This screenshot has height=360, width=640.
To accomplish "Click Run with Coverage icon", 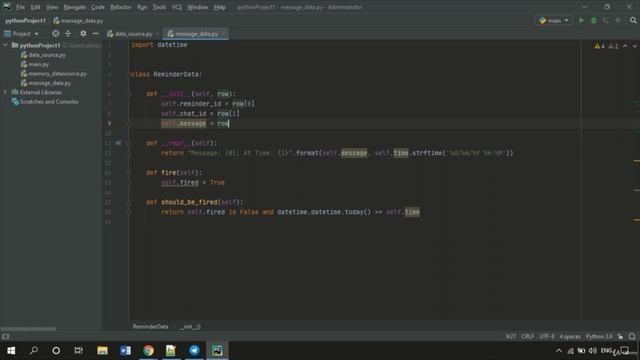I will click(x=606, y=20).
